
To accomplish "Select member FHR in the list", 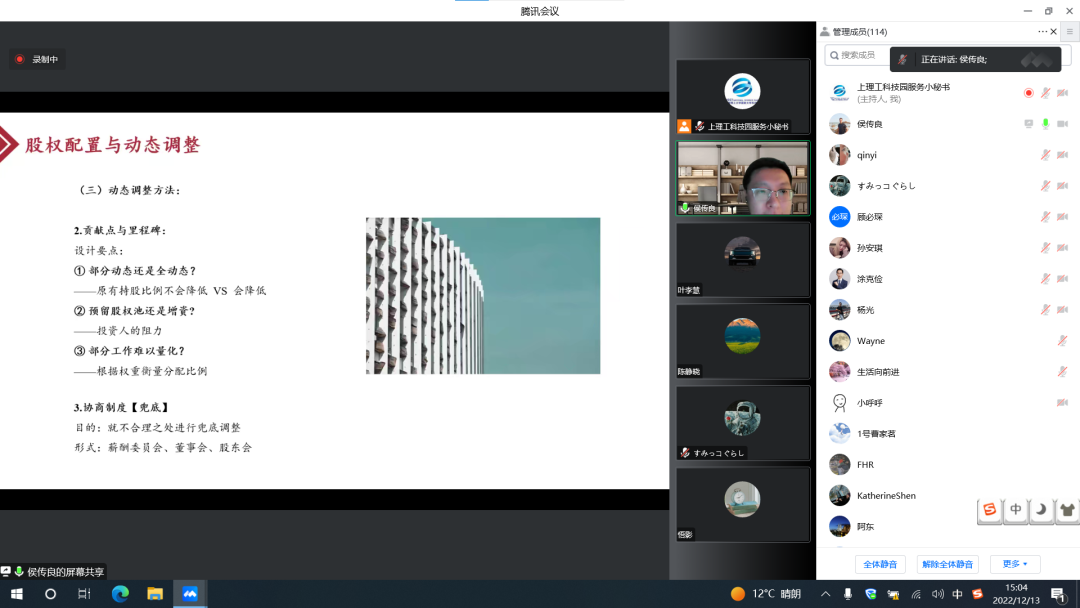I will click(948, 465).
